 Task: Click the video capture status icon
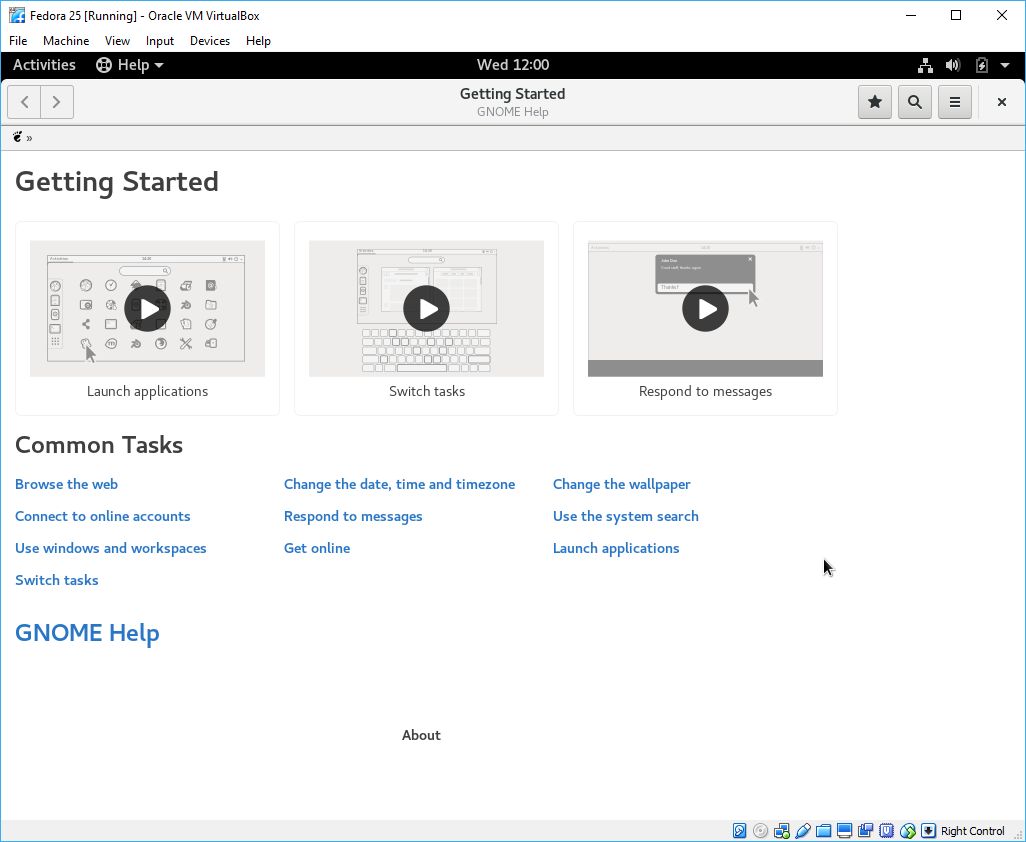point(866,831)
